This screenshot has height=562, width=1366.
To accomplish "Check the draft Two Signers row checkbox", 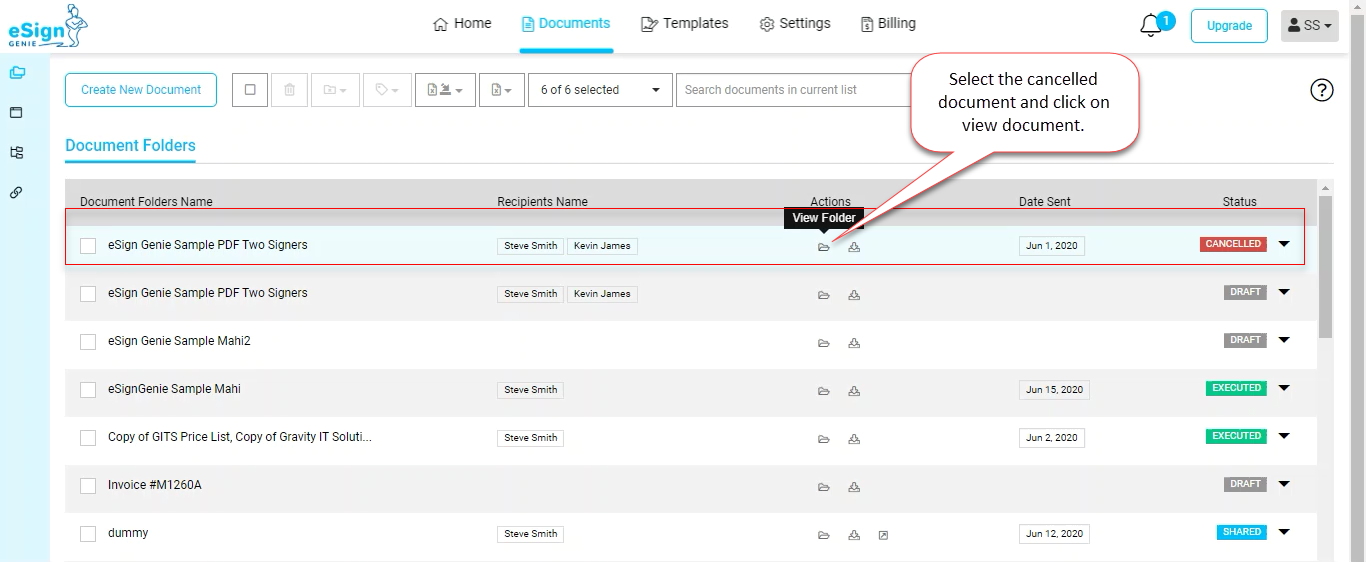I will click(x=88, y=294).
